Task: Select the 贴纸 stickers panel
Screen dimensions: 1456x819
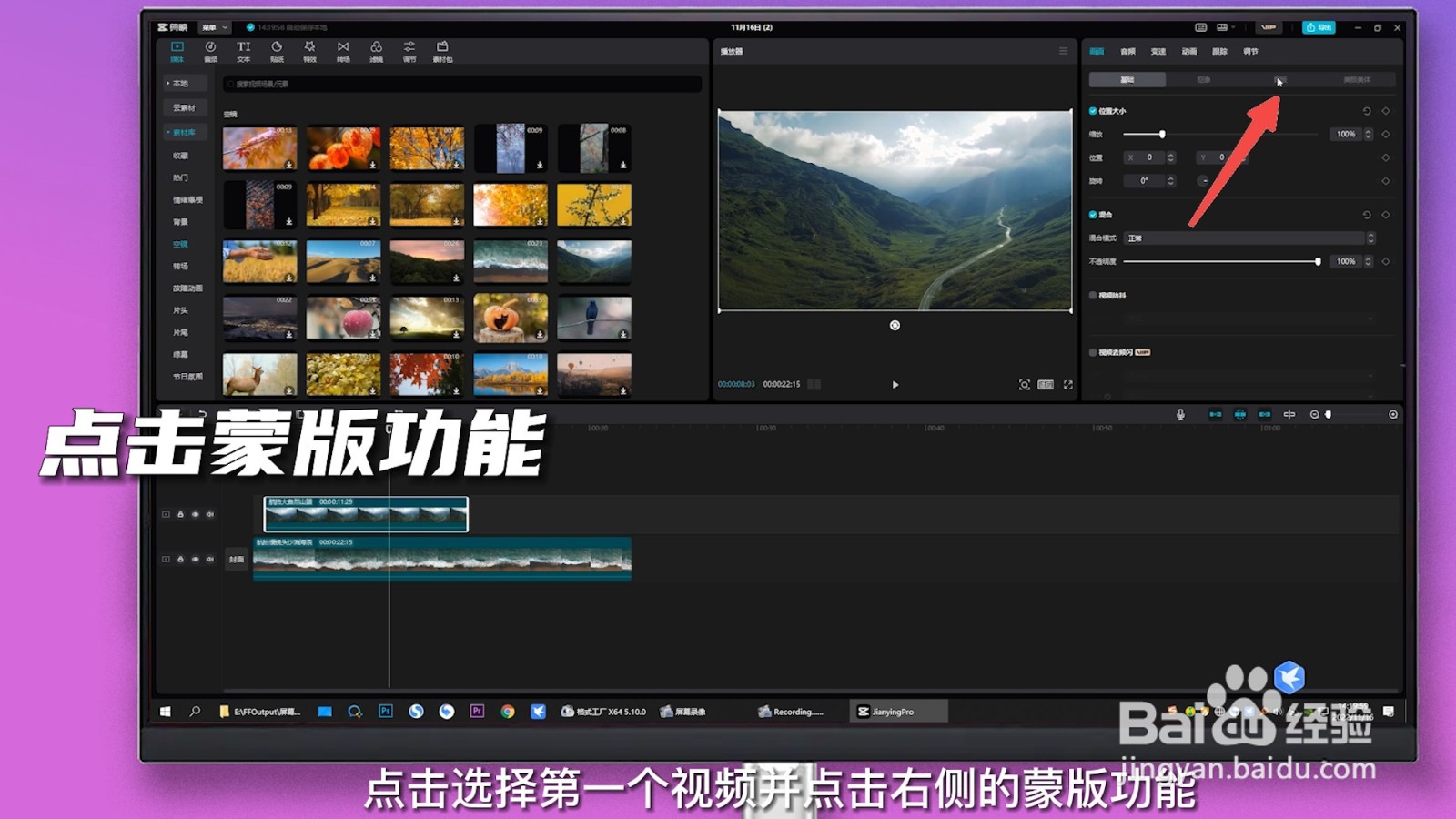Action: tap(278, 50)
